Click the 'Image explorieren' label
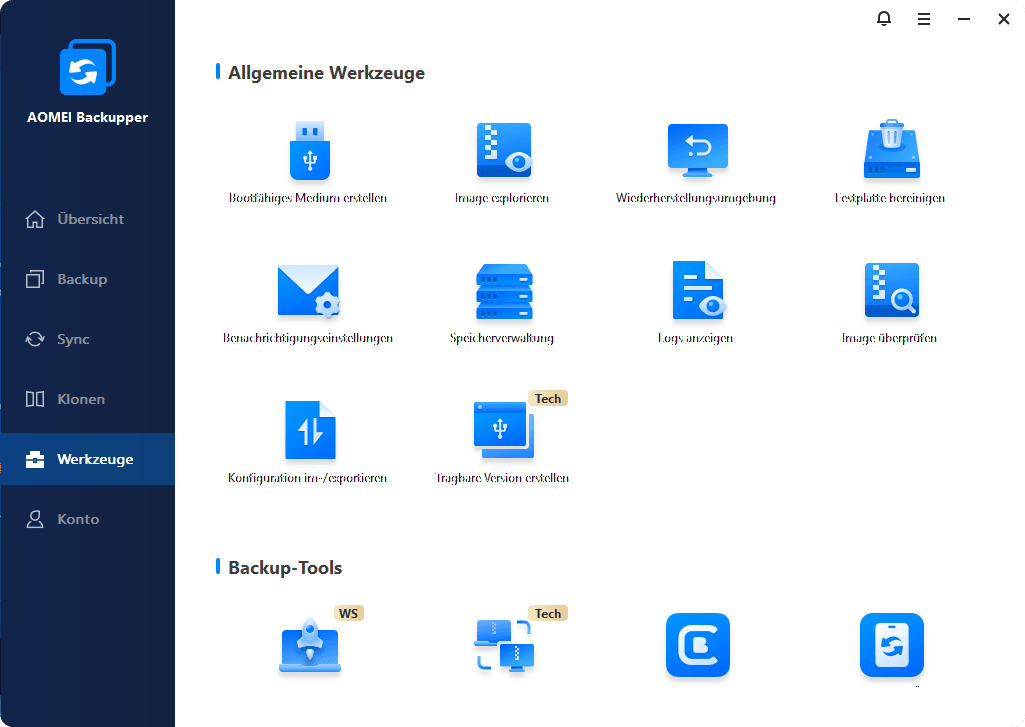Screen dimensions: 1025x727 (x=502, y=198)
